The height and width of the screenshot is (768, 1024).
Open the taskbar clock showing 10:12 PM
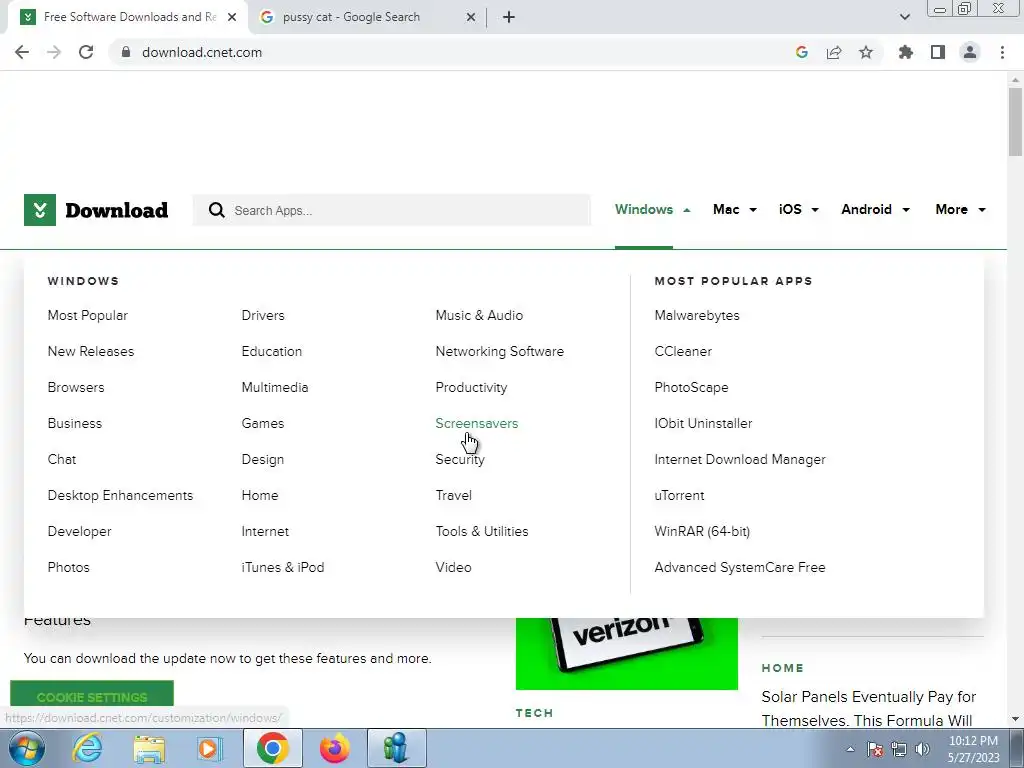pos(973,749)
